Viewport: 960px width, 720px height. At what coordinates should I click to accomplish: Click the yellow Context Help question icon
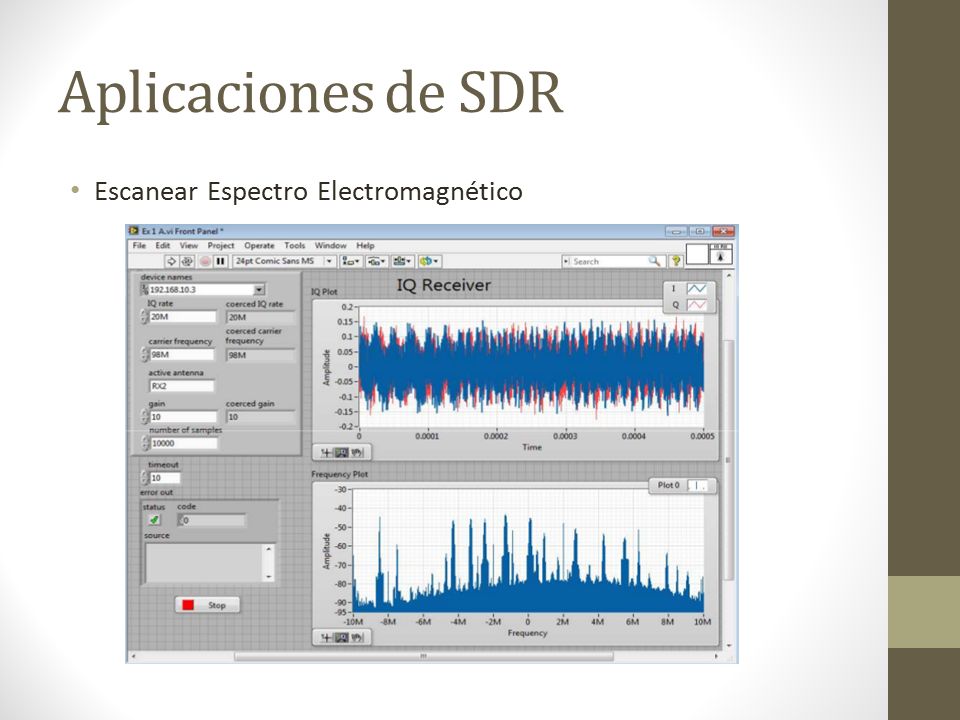[675, 261]
